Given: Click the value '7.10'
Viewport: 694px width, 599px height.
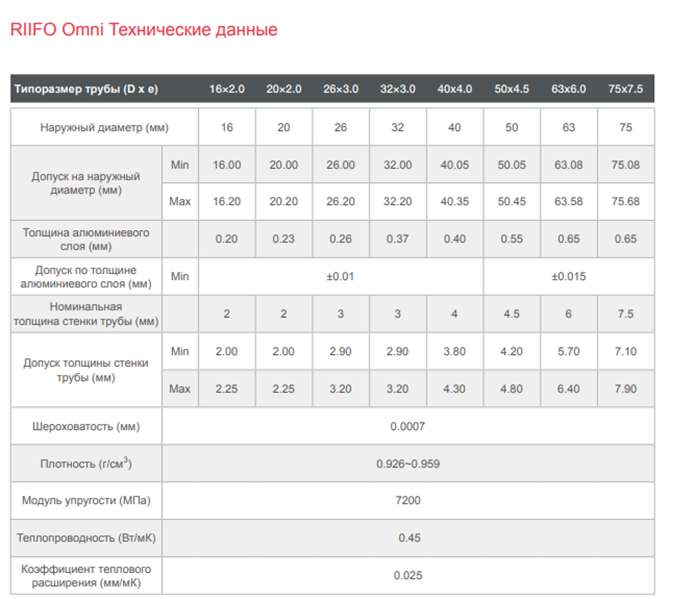Looking at the screenshot, I should [625, 352].
